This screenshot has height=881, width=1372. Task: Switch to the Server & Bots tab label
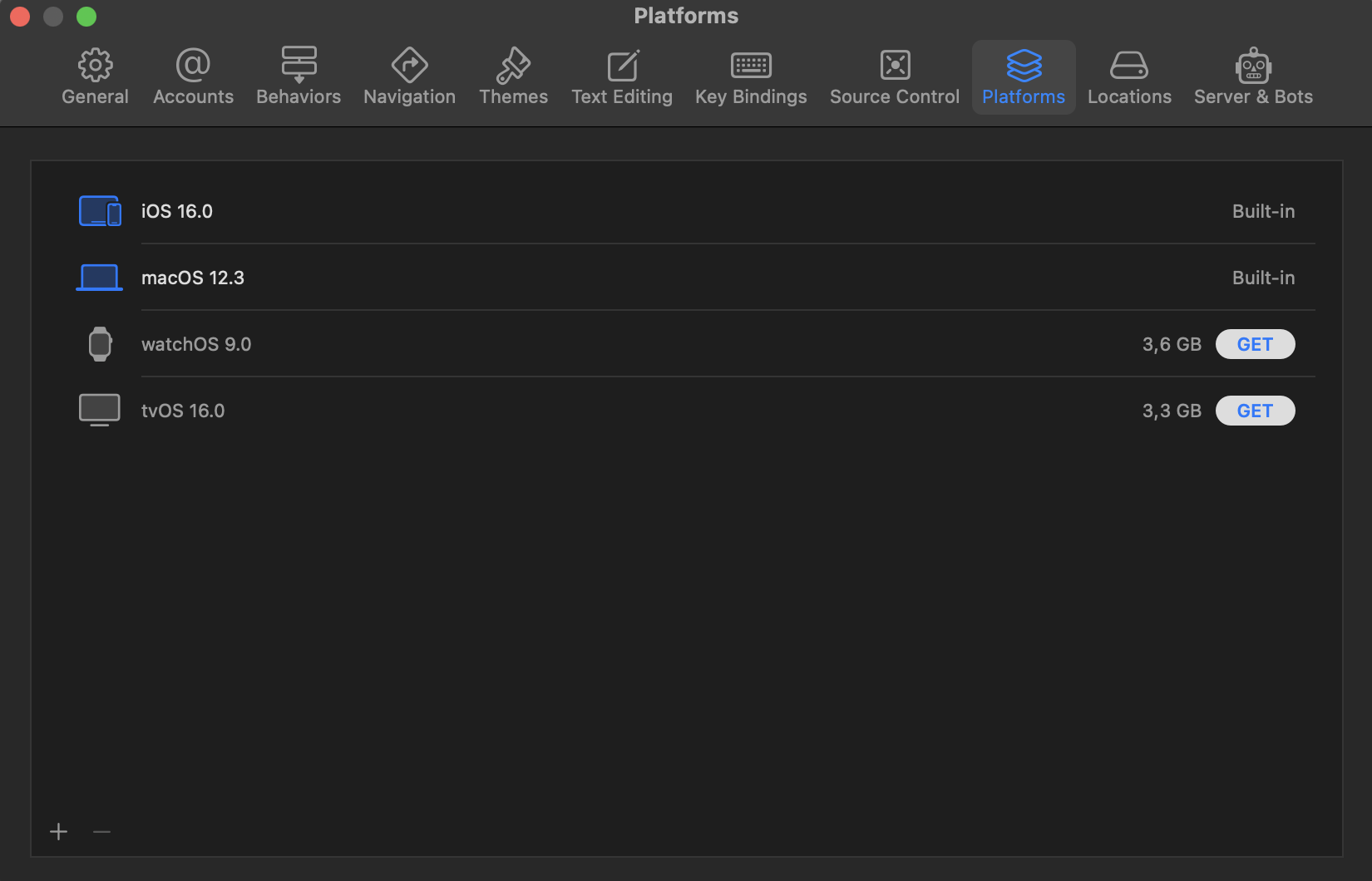tap(1253, 96)
